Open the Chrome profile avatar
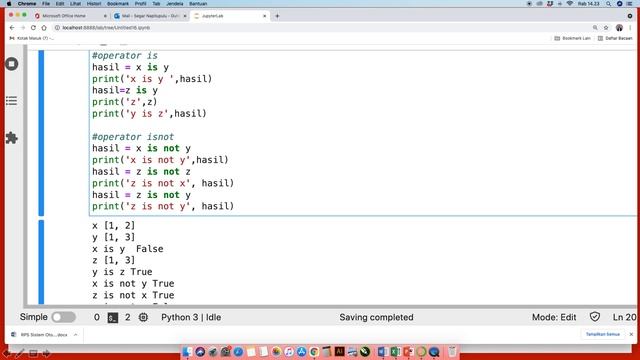The image size is (640, 360). pyautogui.click(x=619, y=27)
